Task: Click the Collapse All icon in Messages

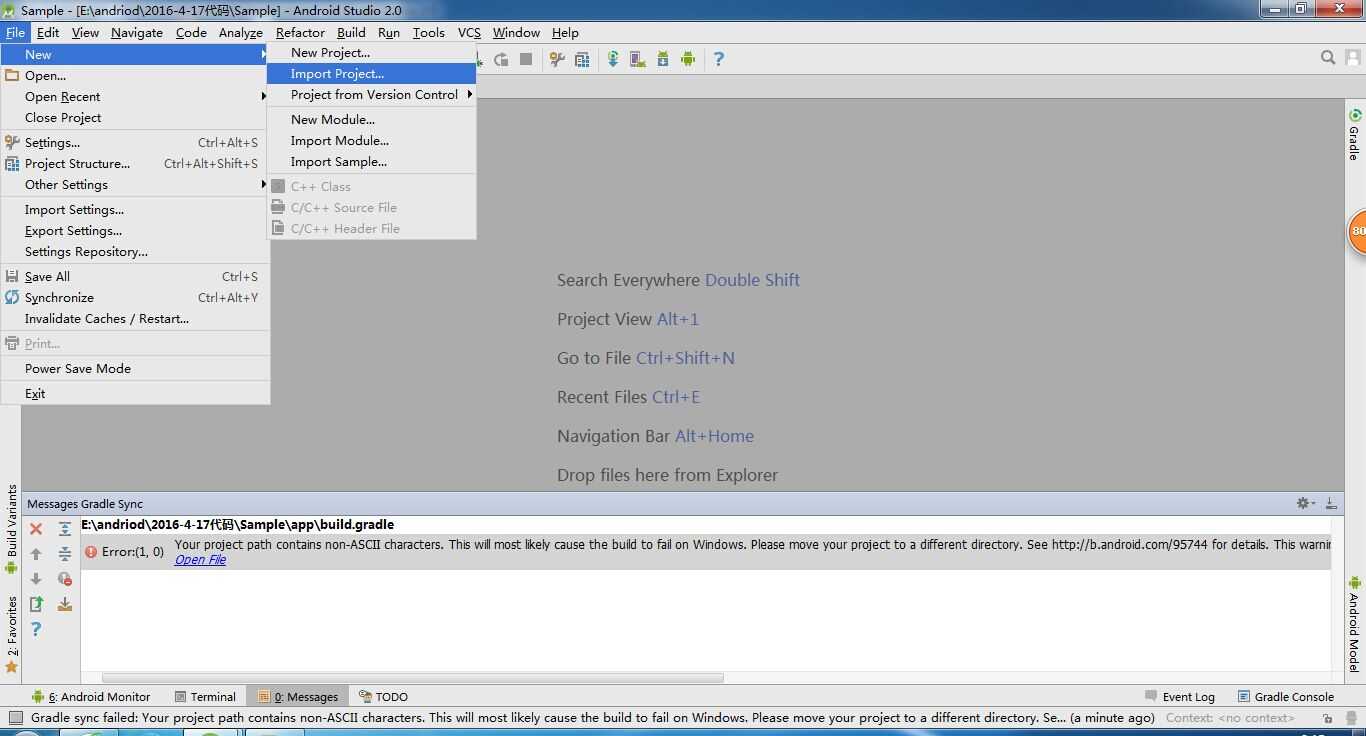Action: tap(65, 554)
